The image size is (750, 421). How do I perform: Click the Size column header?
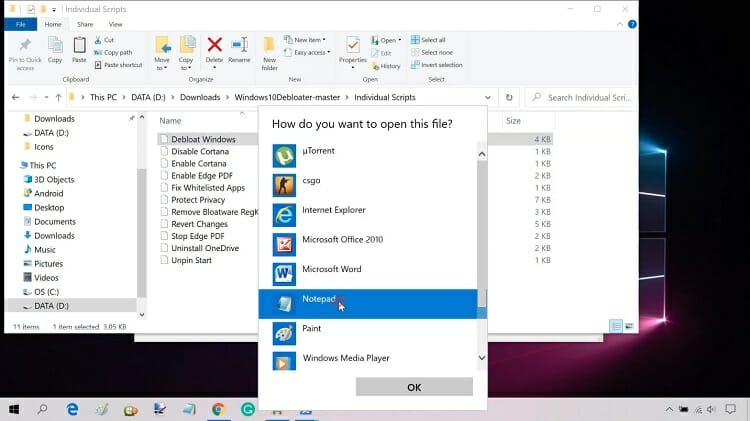click(x=513, y=121)
